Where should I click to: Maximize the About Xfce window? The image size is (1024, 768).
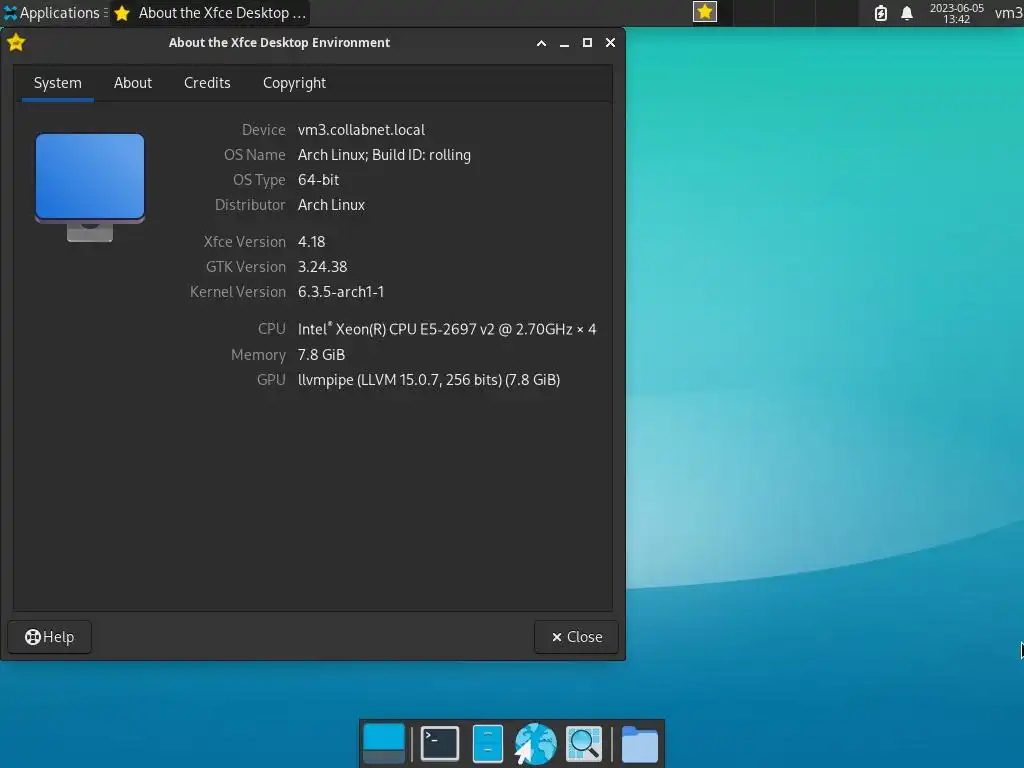coord(587,42)
